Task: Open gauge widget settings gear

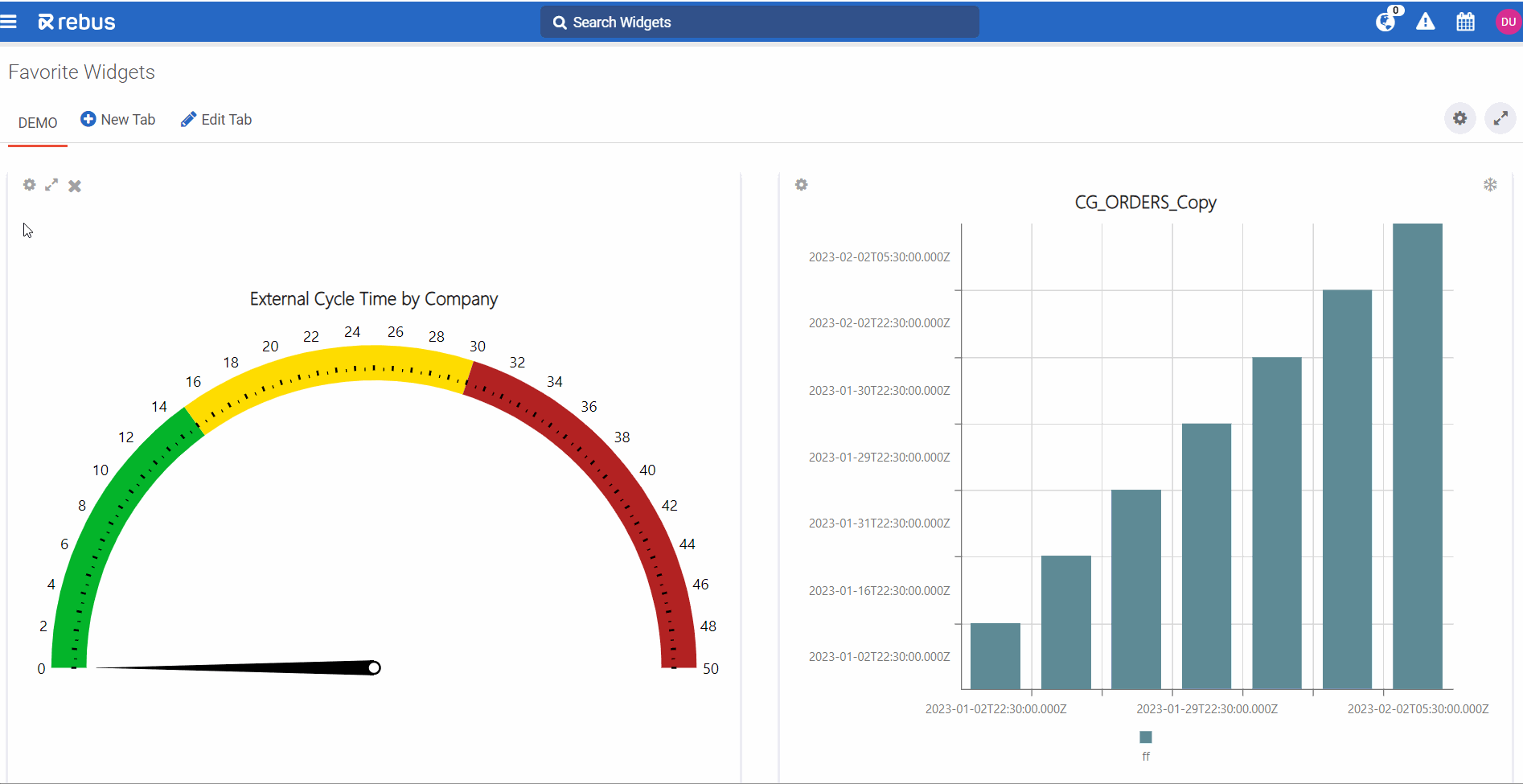Action: tap(30, 185)
